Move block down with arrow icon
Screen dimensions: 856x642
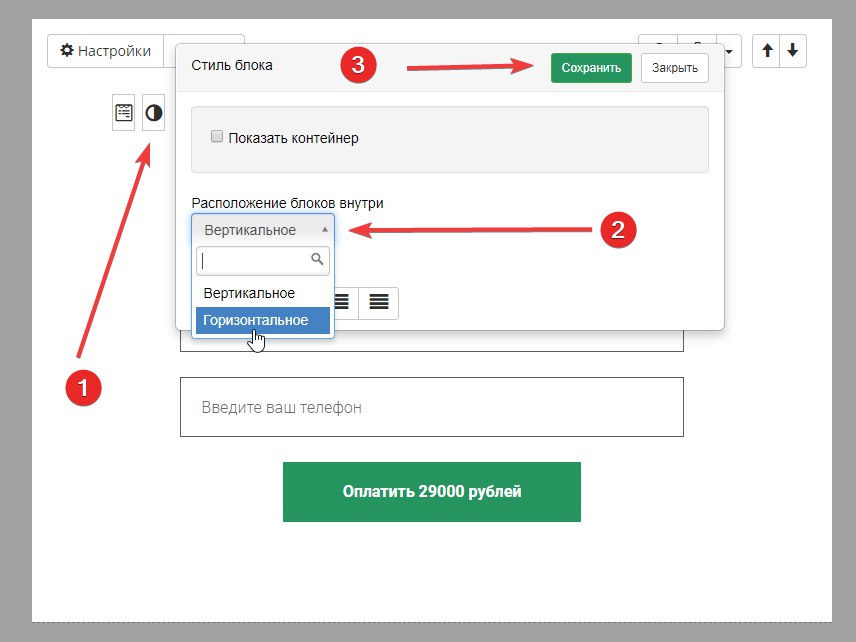[793, 51]
